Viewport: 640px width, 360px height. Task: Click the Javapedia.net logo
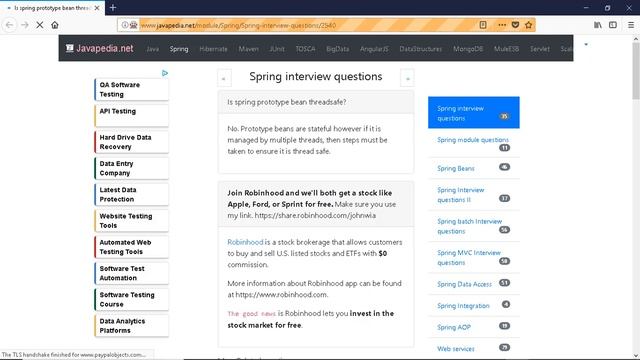[100, 48]
